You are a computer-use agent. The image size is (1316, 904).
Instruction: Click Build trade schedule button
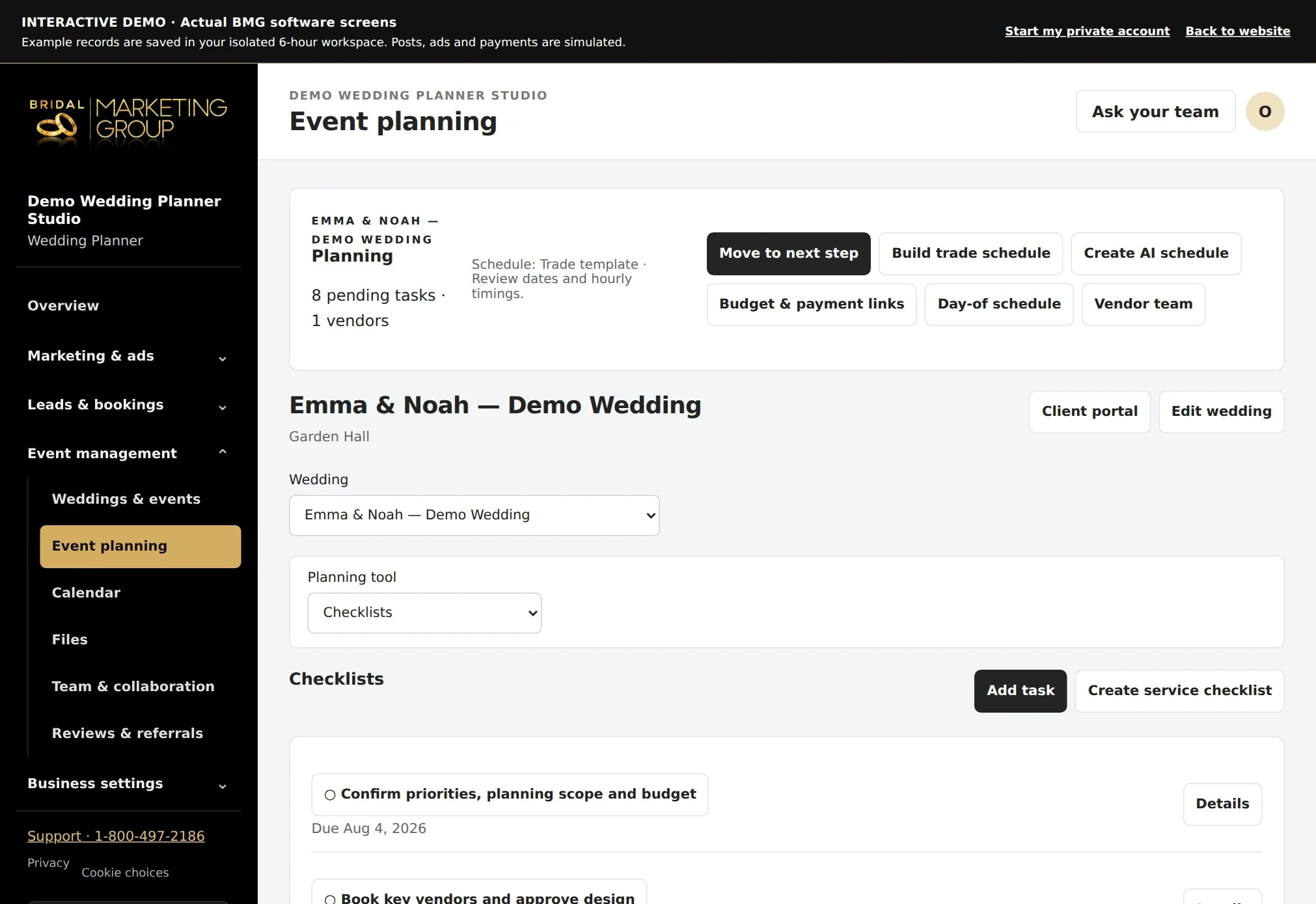(970, 254)
